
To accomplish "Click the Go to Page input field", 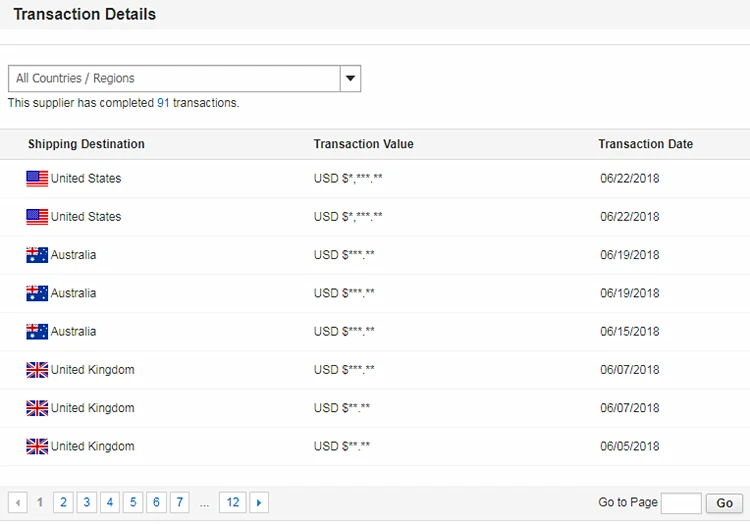I will pyautogui.click(x=681, y=503).
